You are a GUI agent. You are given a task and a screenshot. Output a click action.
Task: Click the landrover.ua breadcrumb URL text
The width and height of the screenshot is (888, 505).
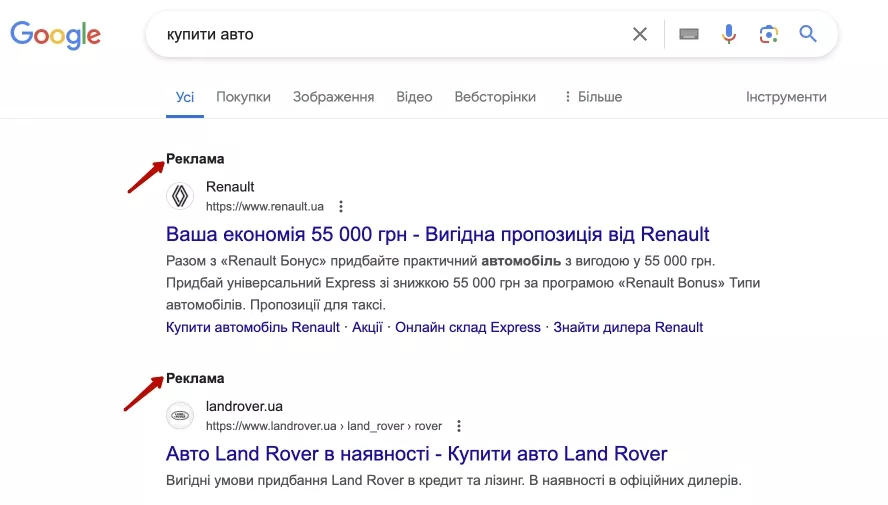click(323, 426)
